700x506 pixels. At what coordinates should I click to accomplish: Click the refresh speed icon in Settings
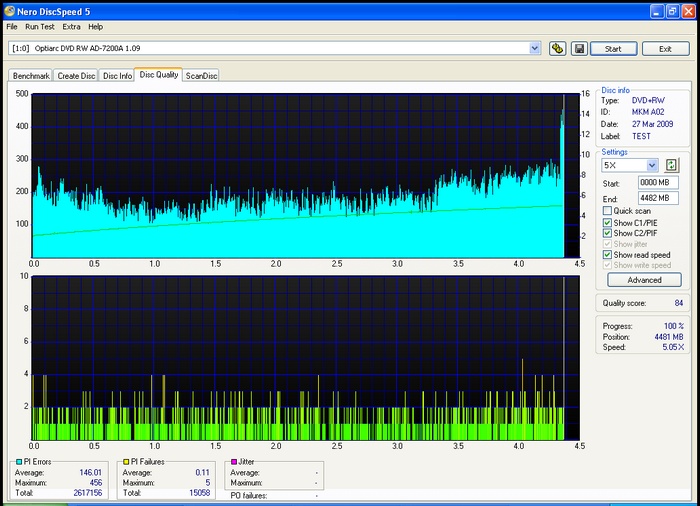[672, 165]
